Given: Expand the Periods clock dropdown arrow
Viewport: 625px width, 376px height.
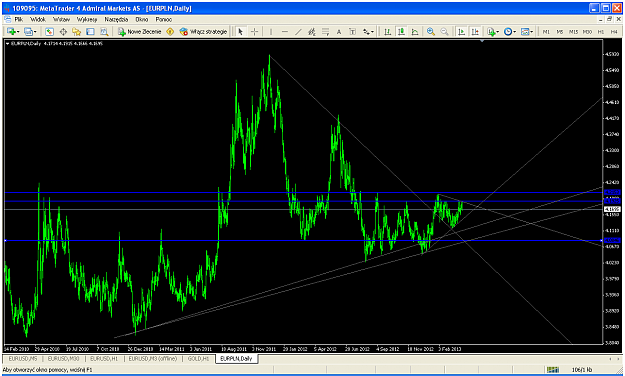Looking at the screenshot, I should click(515, 31).
